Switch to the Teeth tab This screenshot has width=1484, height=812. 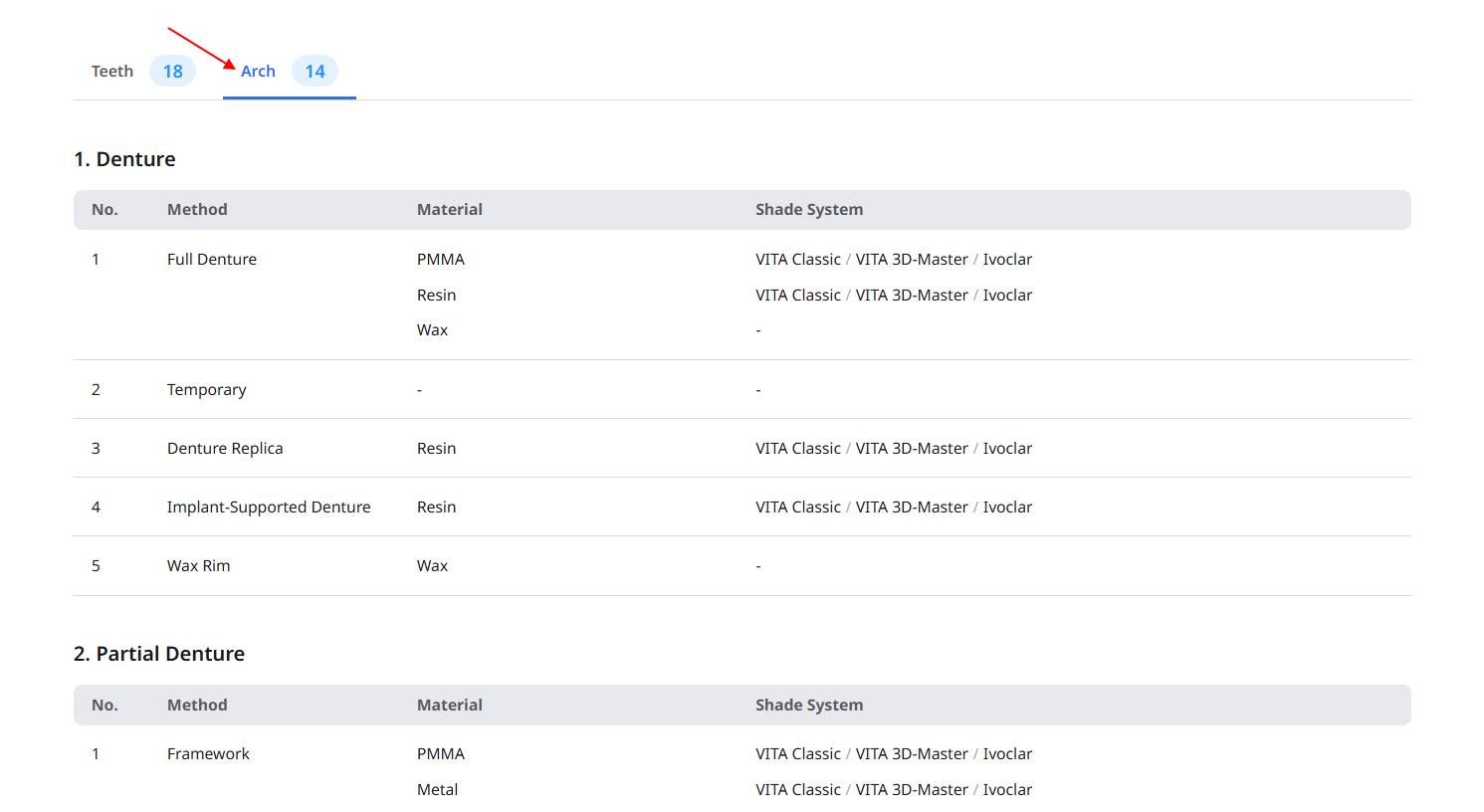coord(112,72)
